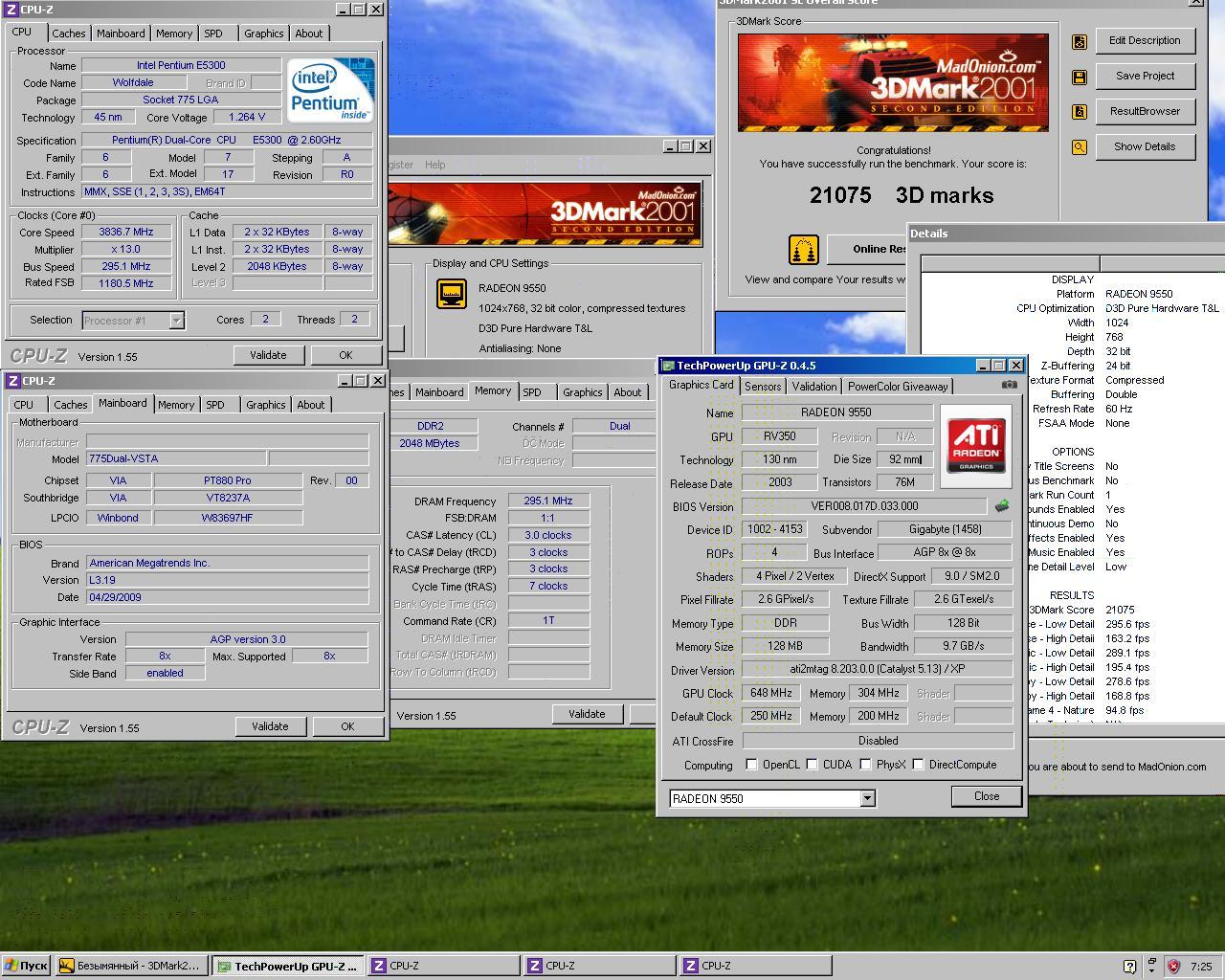Screen dimensions: 1225x980
Task: Open Graphics tab in top CPU-Z window
Action: [x=263, y=33]
